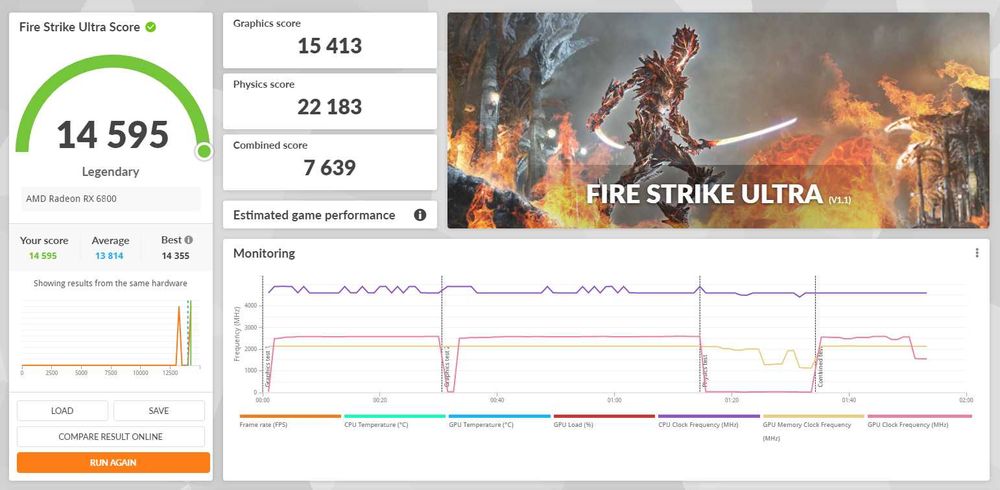The width and height of the screenshot is (1000, 490).
Task: Click the Monitoring panel heading
Action: (264, 253)
